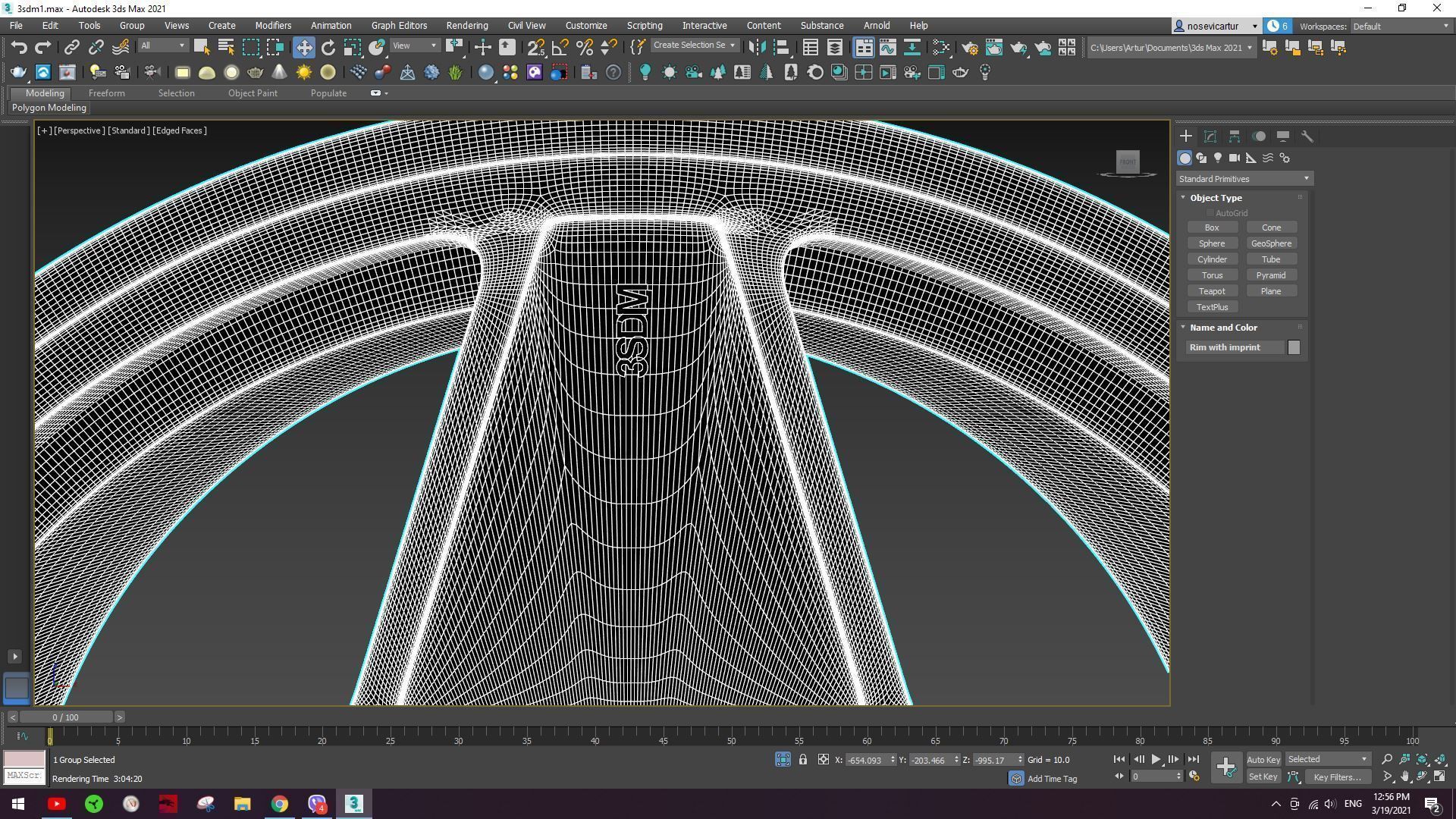
Task: Toggle Auto Key animation mode
Action: point(1263,759)
